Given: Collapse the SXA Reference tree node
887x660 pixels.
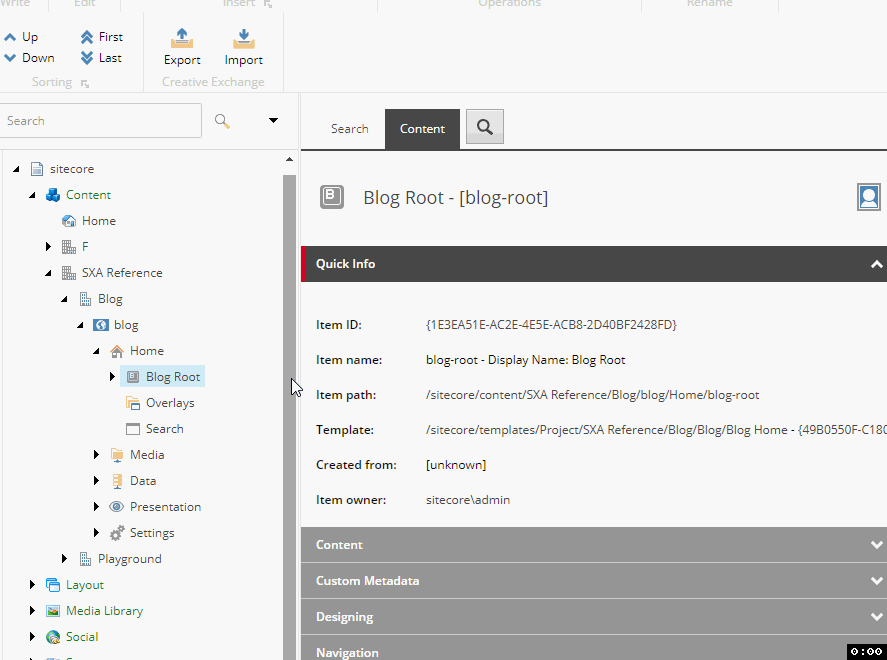Looking at the screenshot, I should [x=47, y=272].
